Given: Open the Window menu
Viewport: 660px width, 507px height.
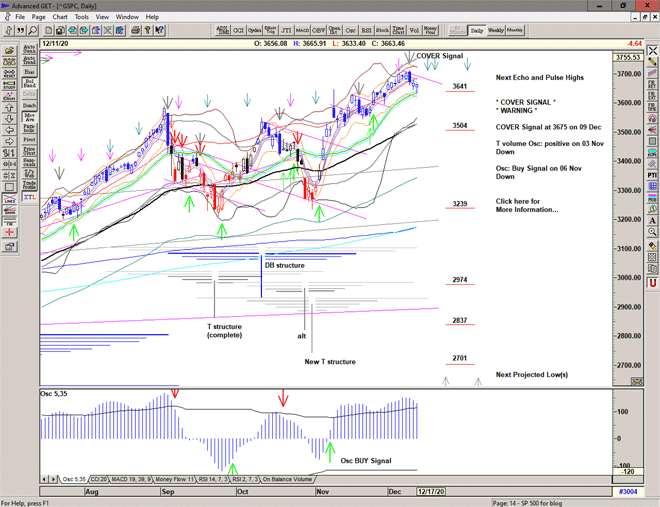Looking at the screenshot, I should point(127,17).
